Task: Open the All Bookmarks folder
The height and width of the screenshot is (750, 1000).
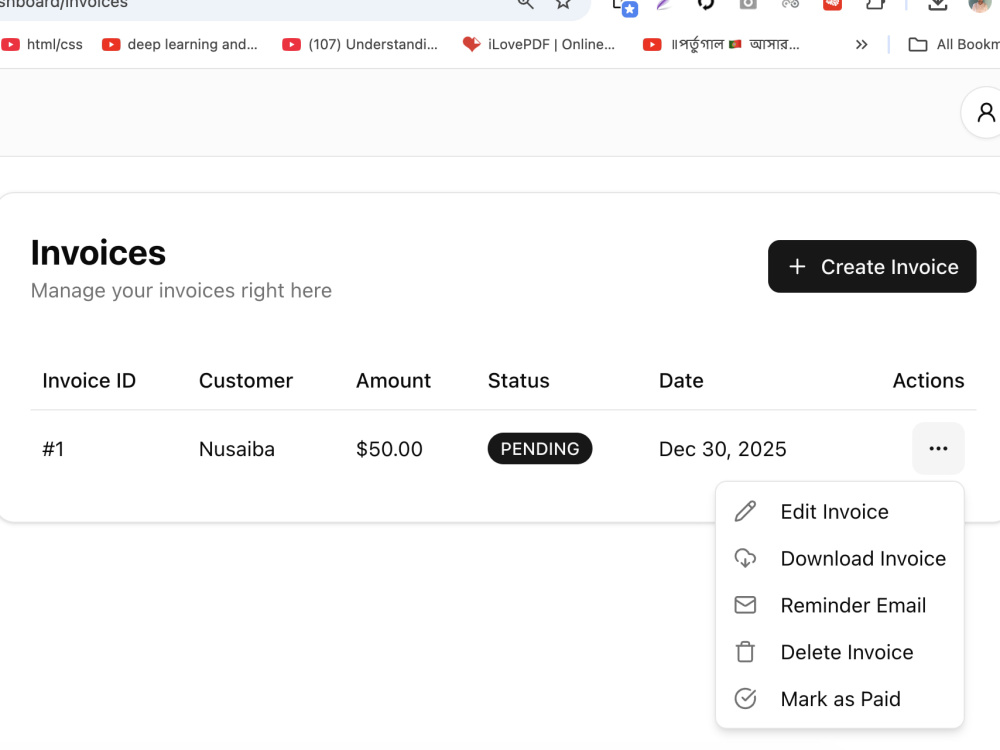Action: 953,45
